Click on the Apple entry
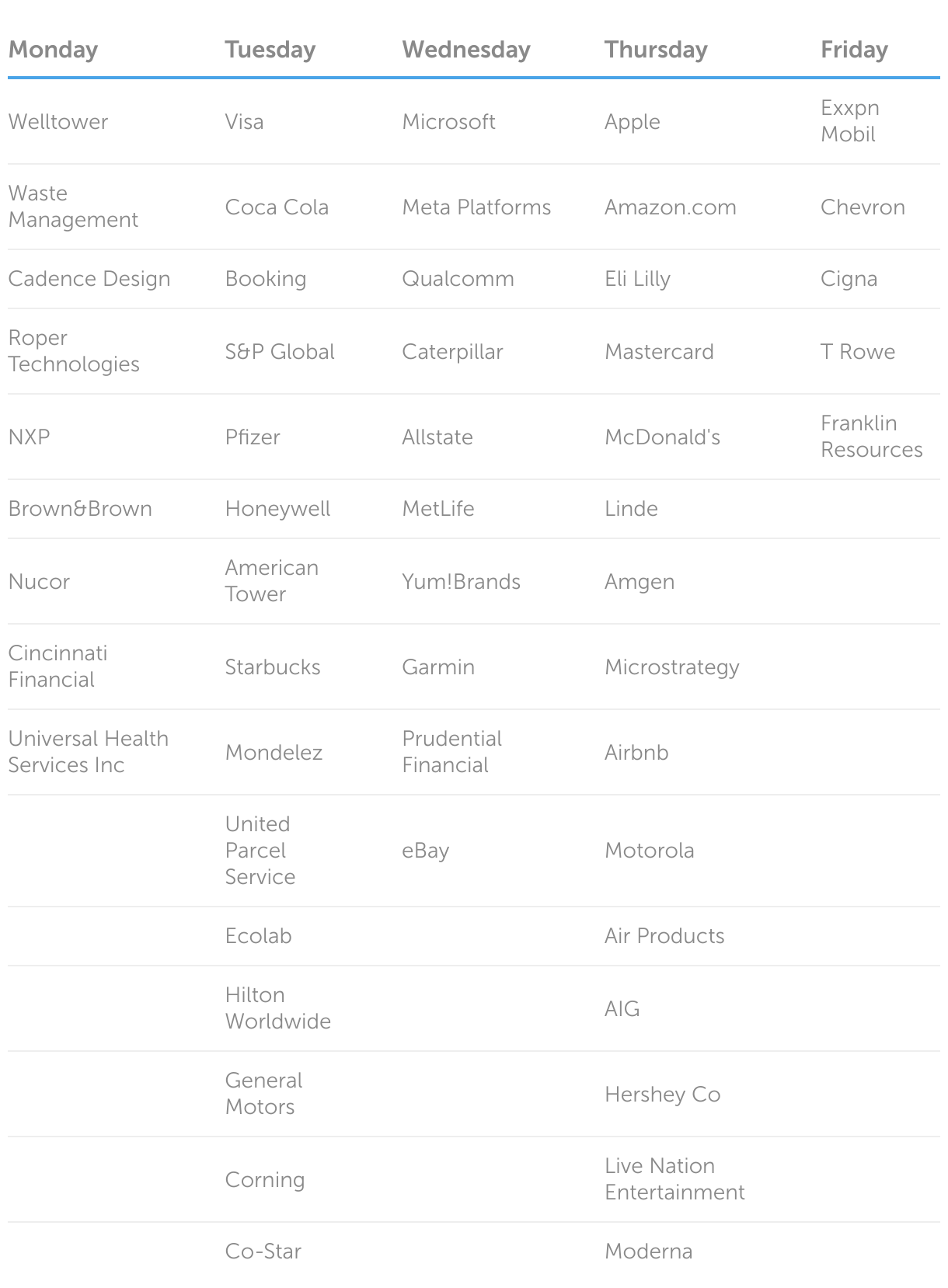Screen dimensions: 948x1288 (x=632, y=122)
